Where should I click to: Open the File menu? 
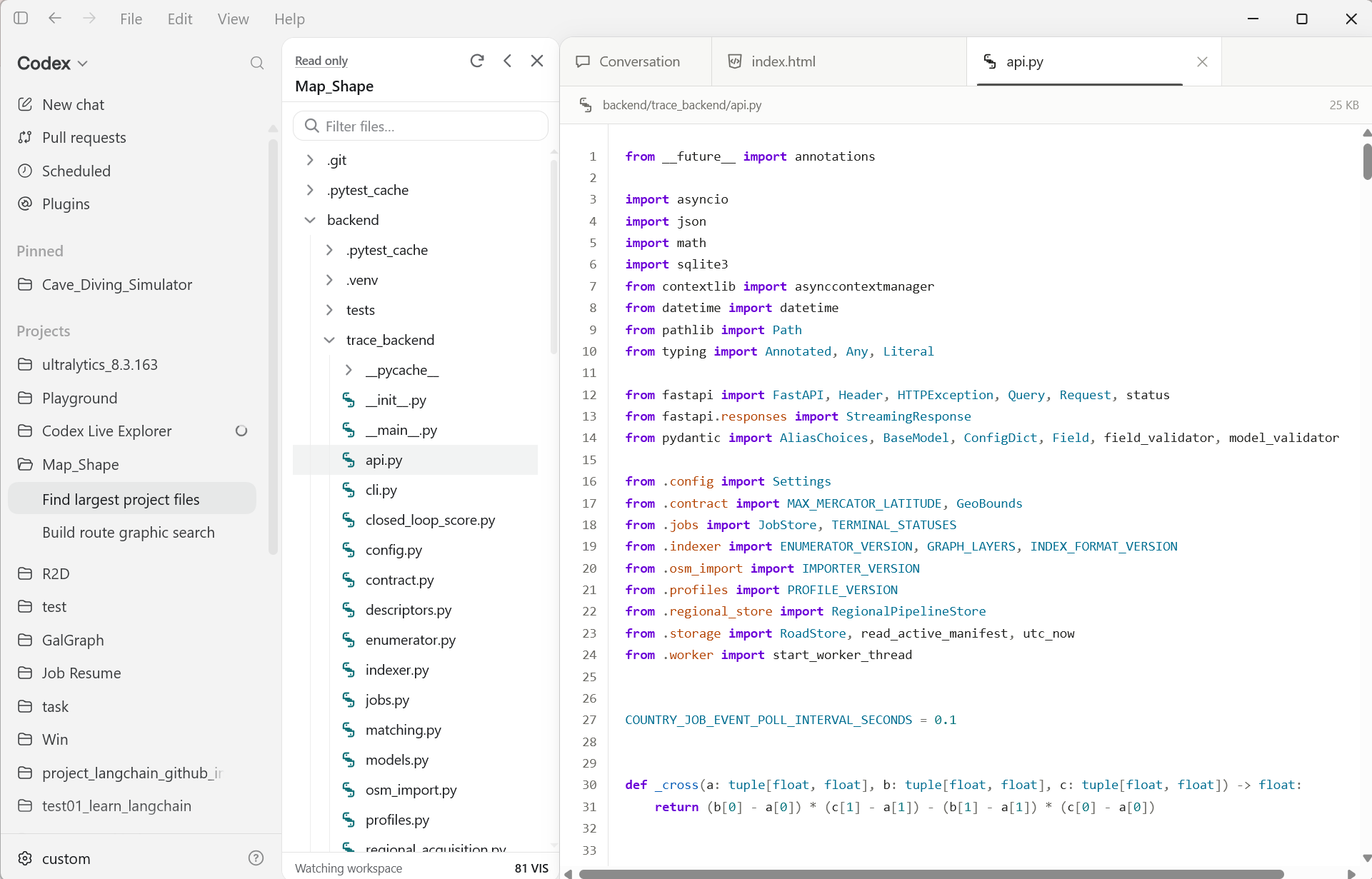tap(131, 19)
